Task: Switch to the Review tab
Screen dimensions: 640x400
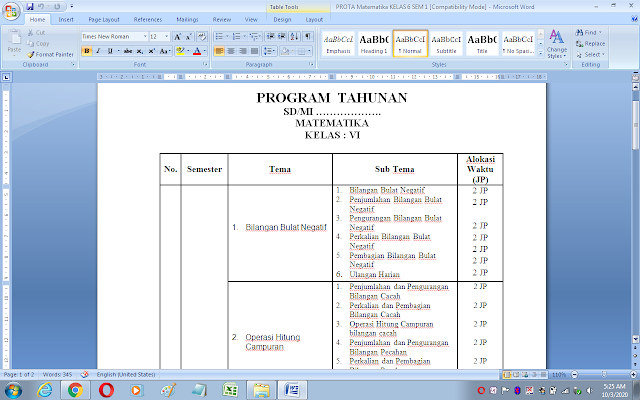Action: tap(222, 19)
